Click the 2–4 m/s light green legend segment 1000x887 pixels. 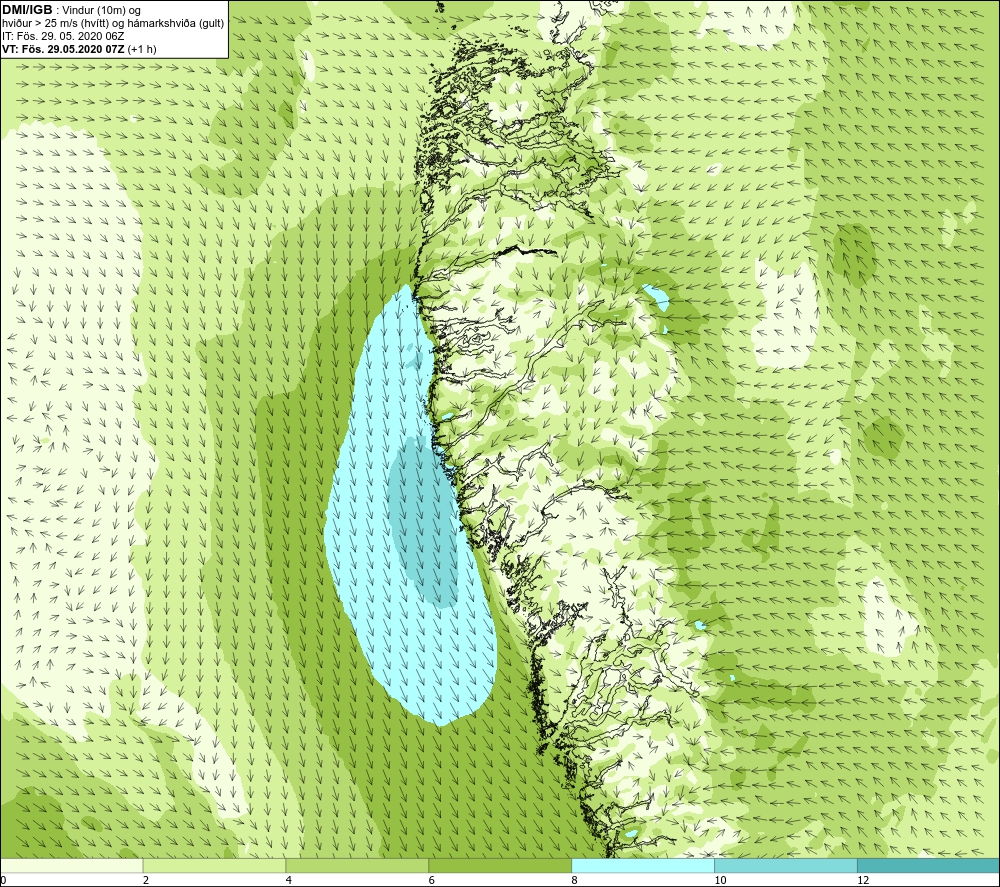click(214, 865)
